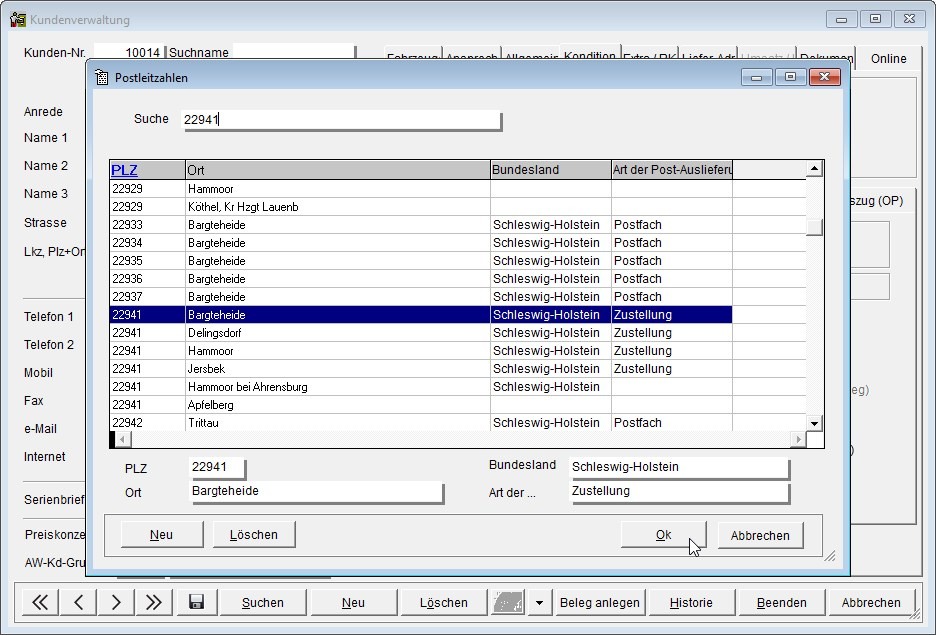936x635 pixels.
Task: Delete postal code entry with Löschen
Action: click(x=254, y=534)
